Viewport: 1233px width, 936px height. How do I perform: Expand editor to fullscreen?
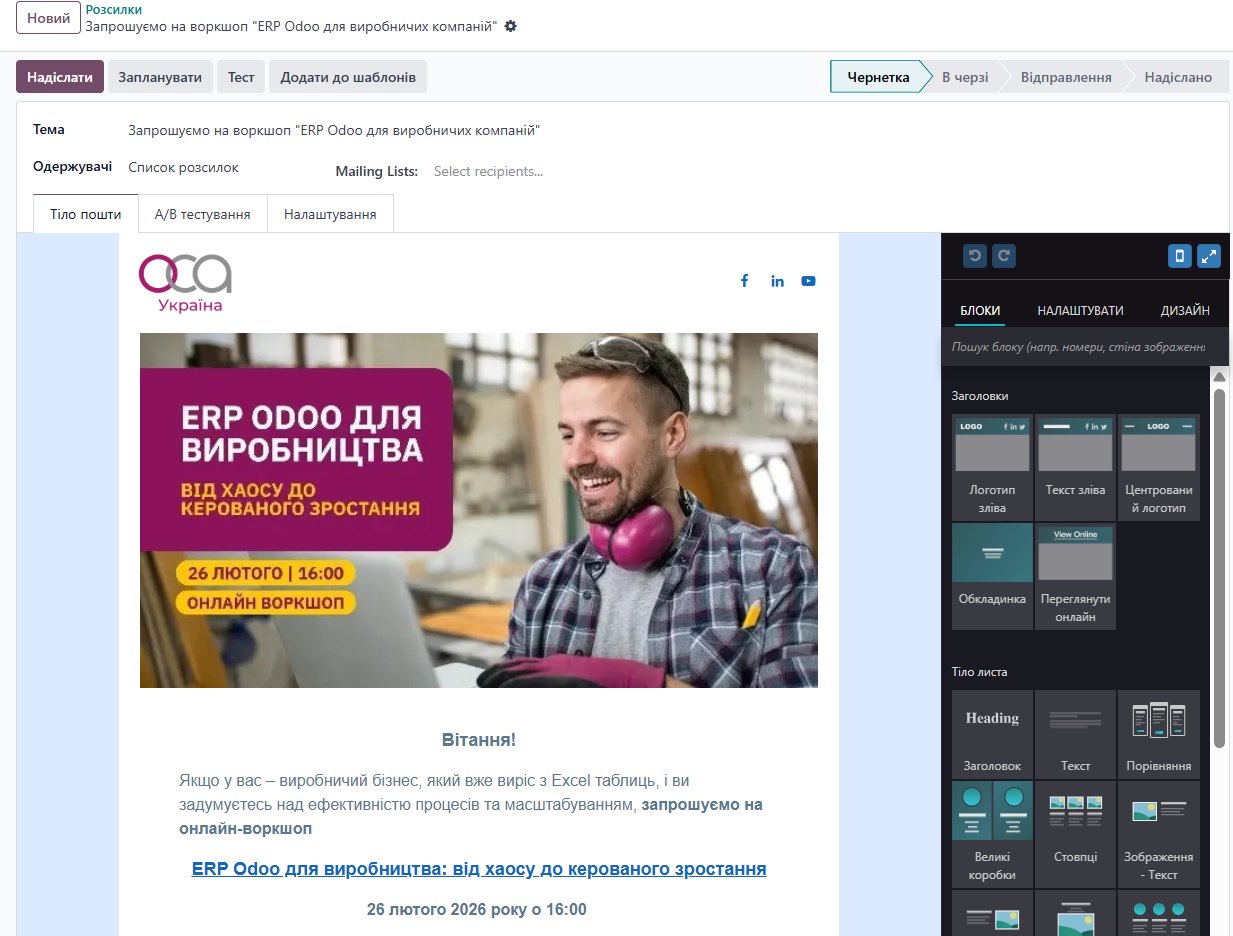click(1208, 256)
